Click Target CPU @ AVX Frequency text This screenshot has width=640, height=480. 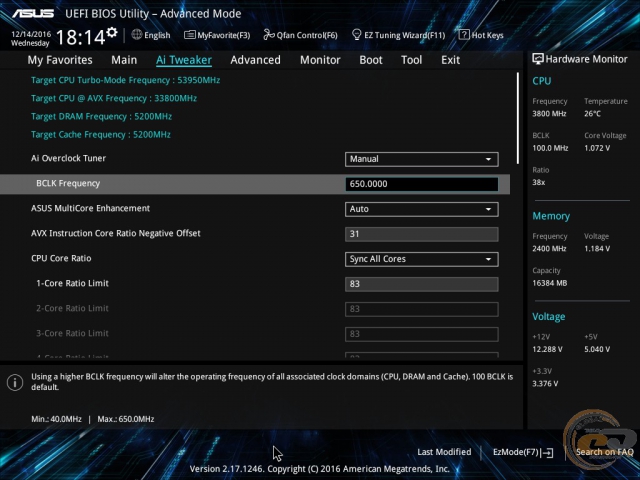pos(114,98)
